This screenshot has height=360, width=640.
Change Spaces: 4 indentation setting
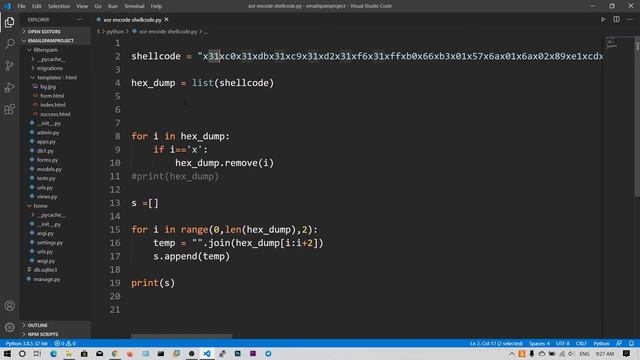(539, 343)
